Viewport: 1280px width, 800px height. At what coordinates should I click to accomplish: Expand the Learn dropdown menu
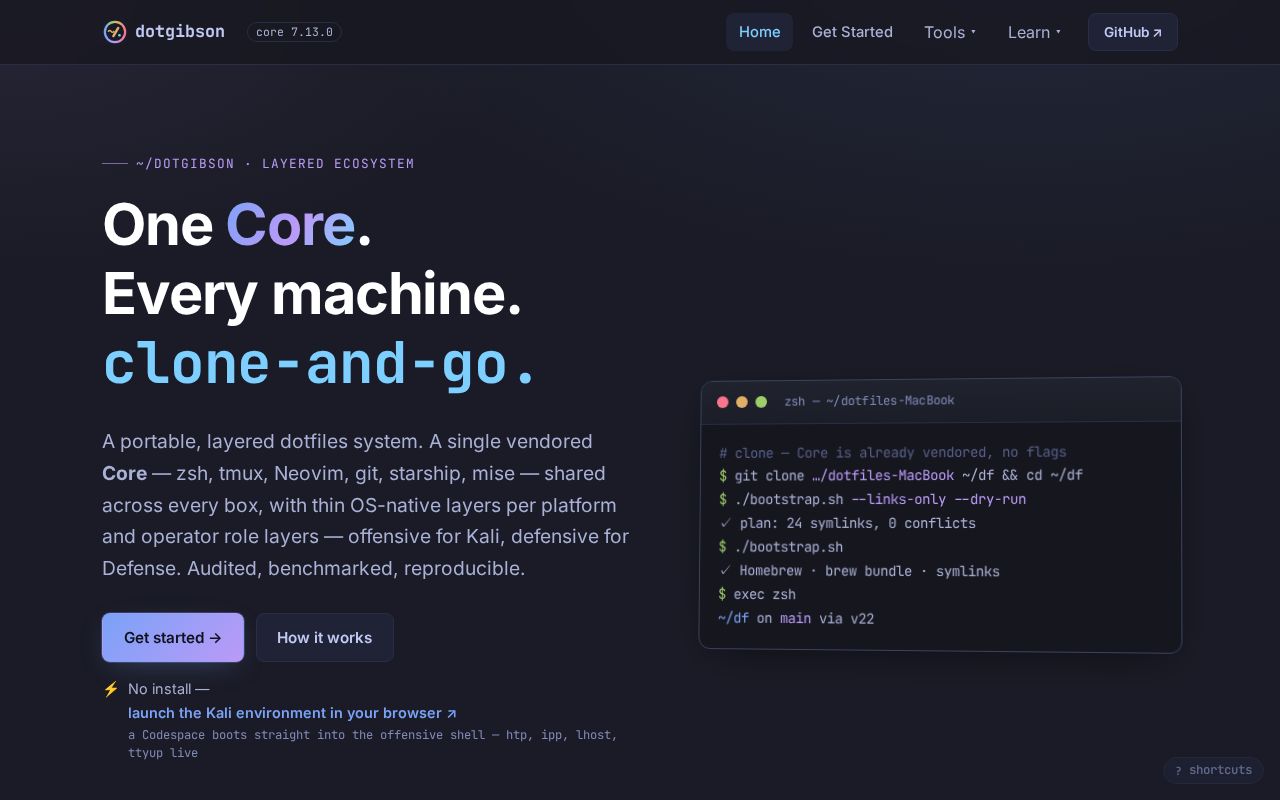coord(1034,32)
